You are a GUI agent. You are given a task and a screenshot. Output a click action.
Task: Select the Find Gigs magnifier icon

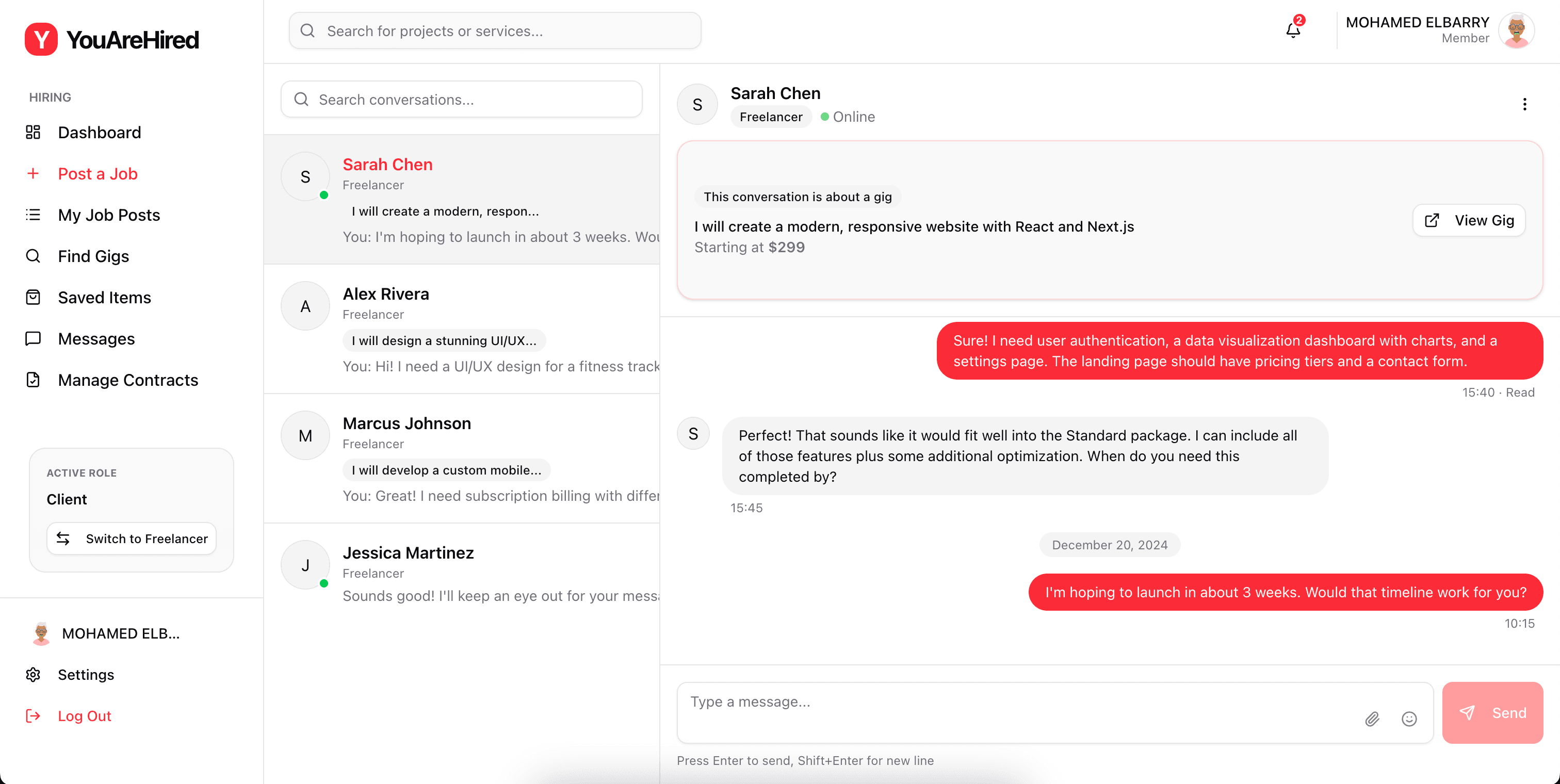[32, 255]
